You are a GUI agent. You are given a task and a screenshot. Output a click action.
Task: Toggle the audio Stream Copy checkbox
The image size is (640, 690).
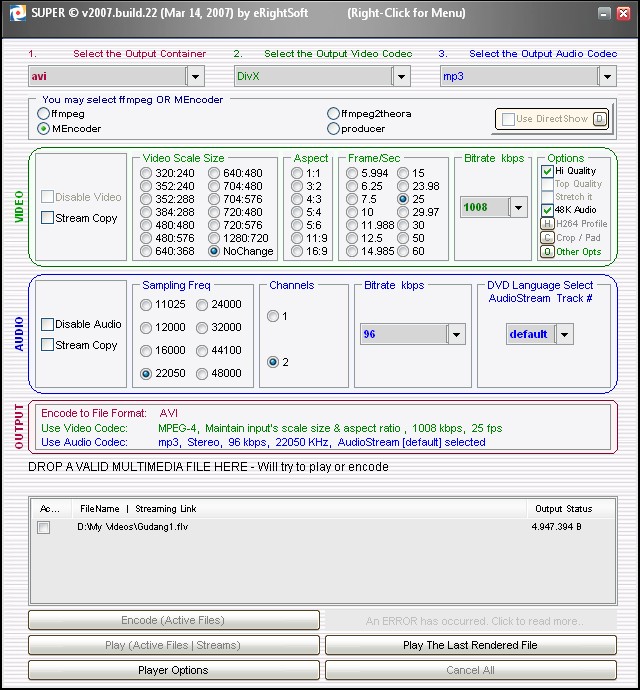pos(47,345)
